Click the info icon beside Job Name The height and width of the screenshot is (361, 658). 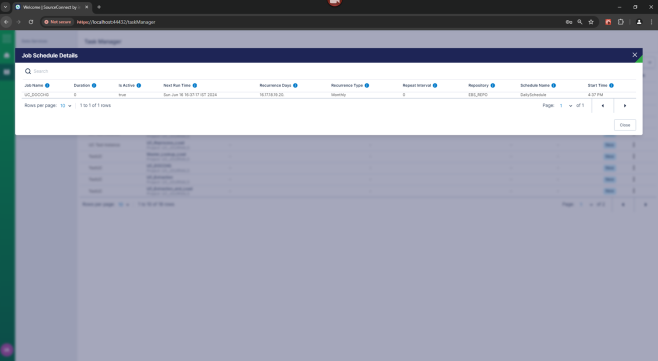click(47, 85)
